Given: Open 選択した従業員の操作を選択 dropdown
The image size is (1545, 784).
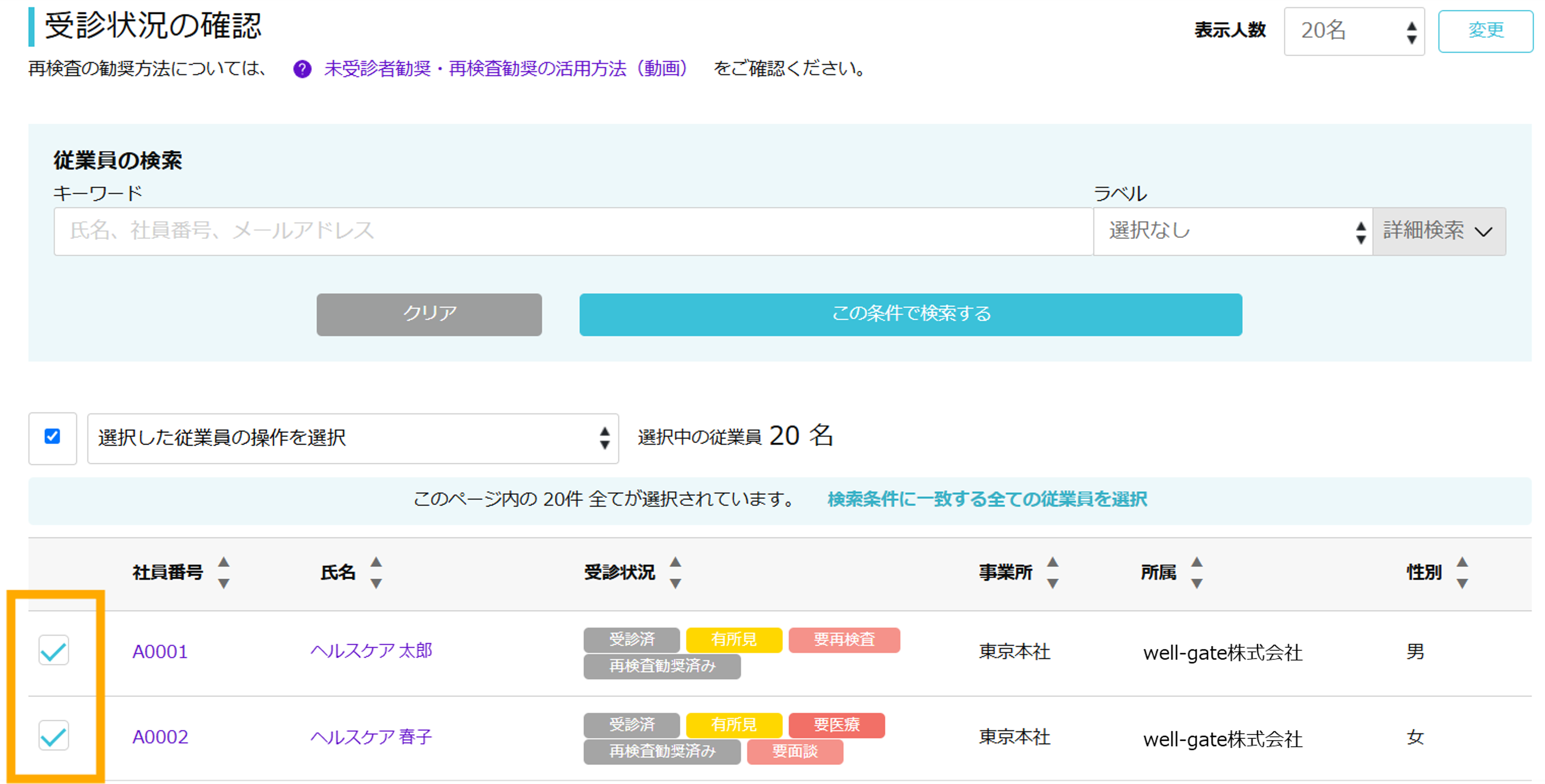Looking at the screenshot, I should click(x=353, y=438).
